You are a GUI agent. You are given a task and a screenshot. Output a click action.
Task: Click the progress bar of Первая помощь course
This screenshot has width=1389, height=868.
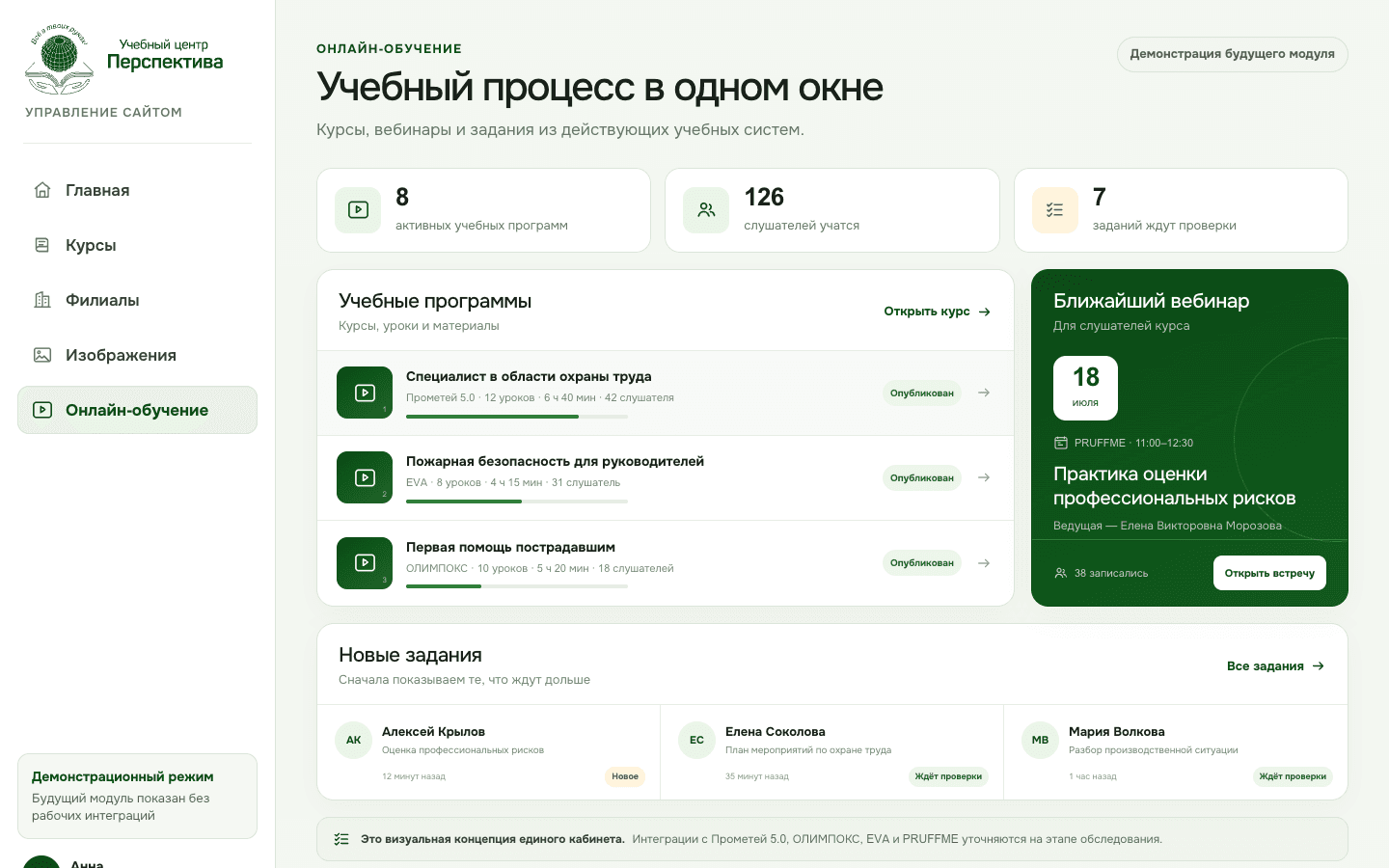click(x=517, y=586)
